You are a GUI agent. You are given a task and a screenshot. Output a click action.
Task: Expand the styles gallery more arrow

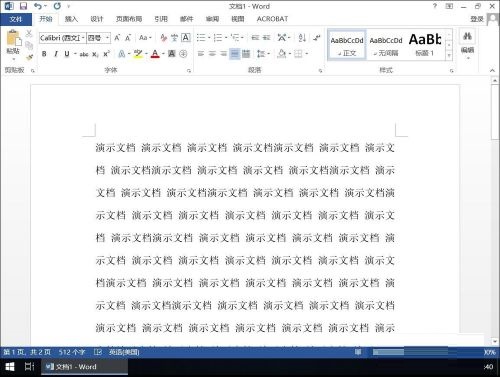pyautogui.click(x=449, y=56)
